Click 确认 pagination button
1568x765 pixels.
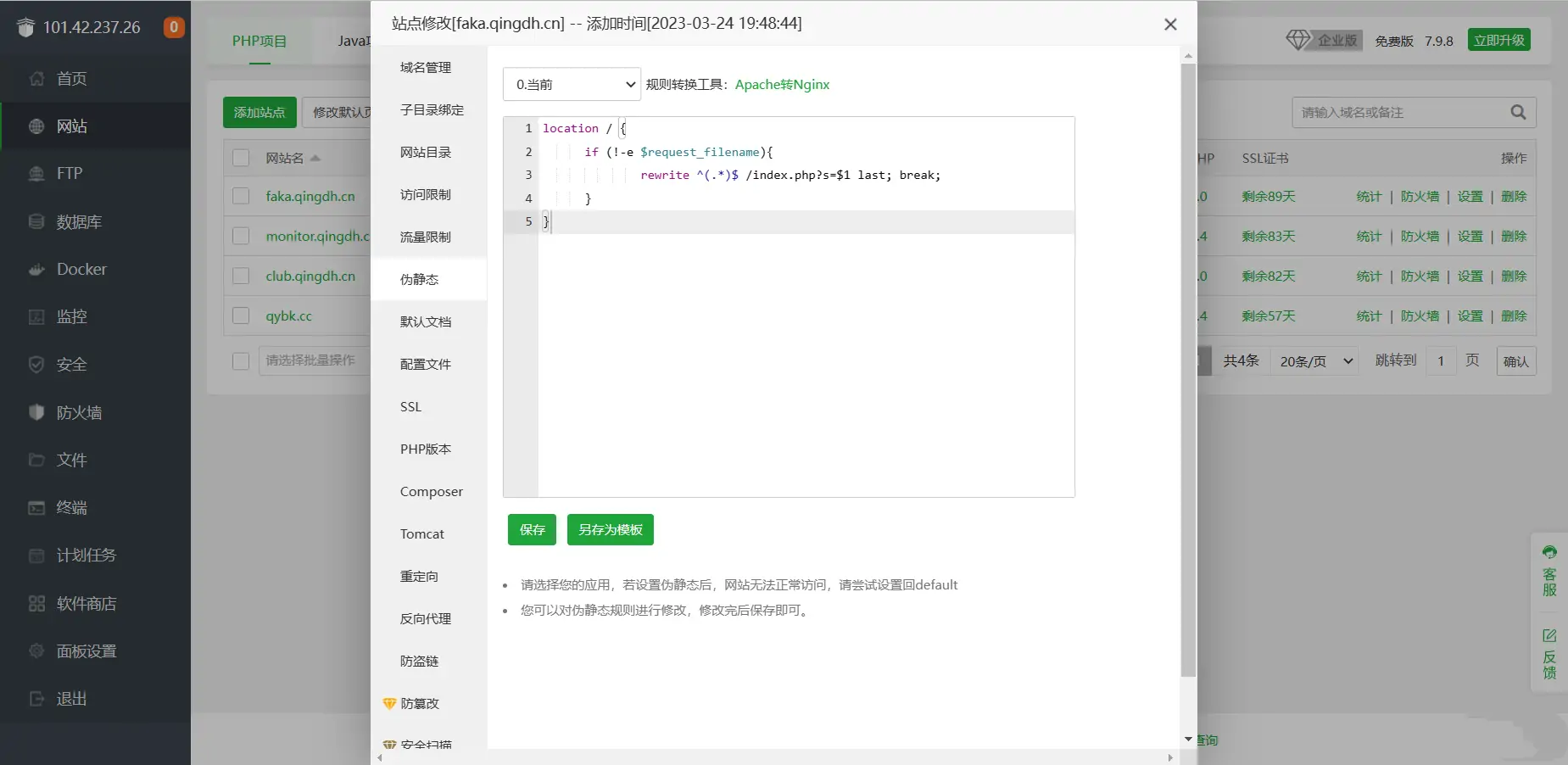tap(1516, 361)
